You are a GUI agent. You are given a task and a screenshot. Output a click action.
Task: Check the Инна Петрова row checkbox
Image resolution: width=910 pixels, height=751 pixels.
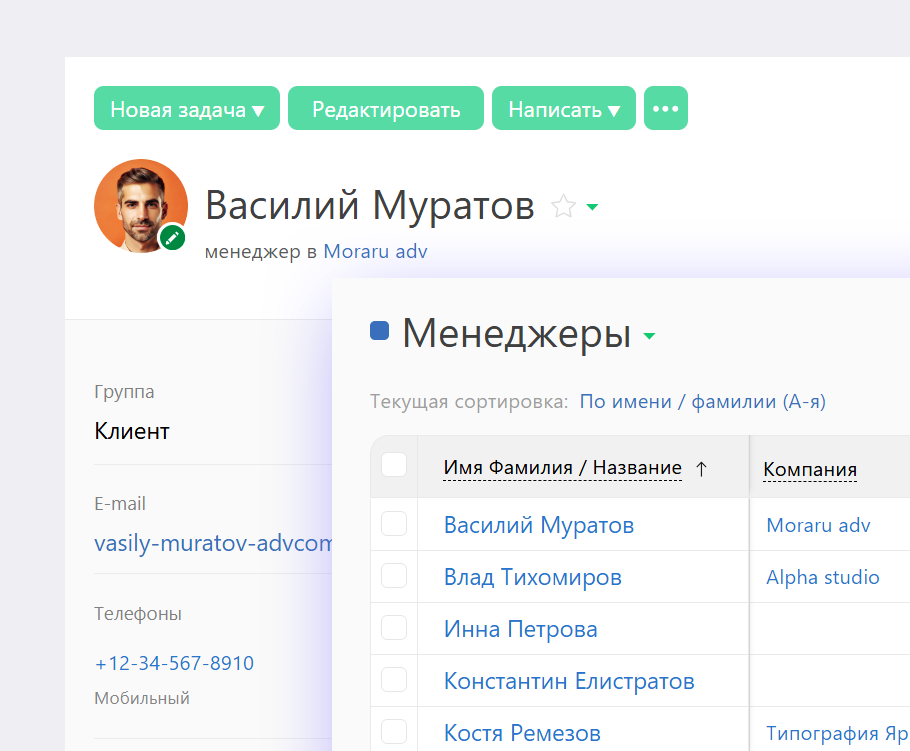pyautogui.click(x=394, y=628)
